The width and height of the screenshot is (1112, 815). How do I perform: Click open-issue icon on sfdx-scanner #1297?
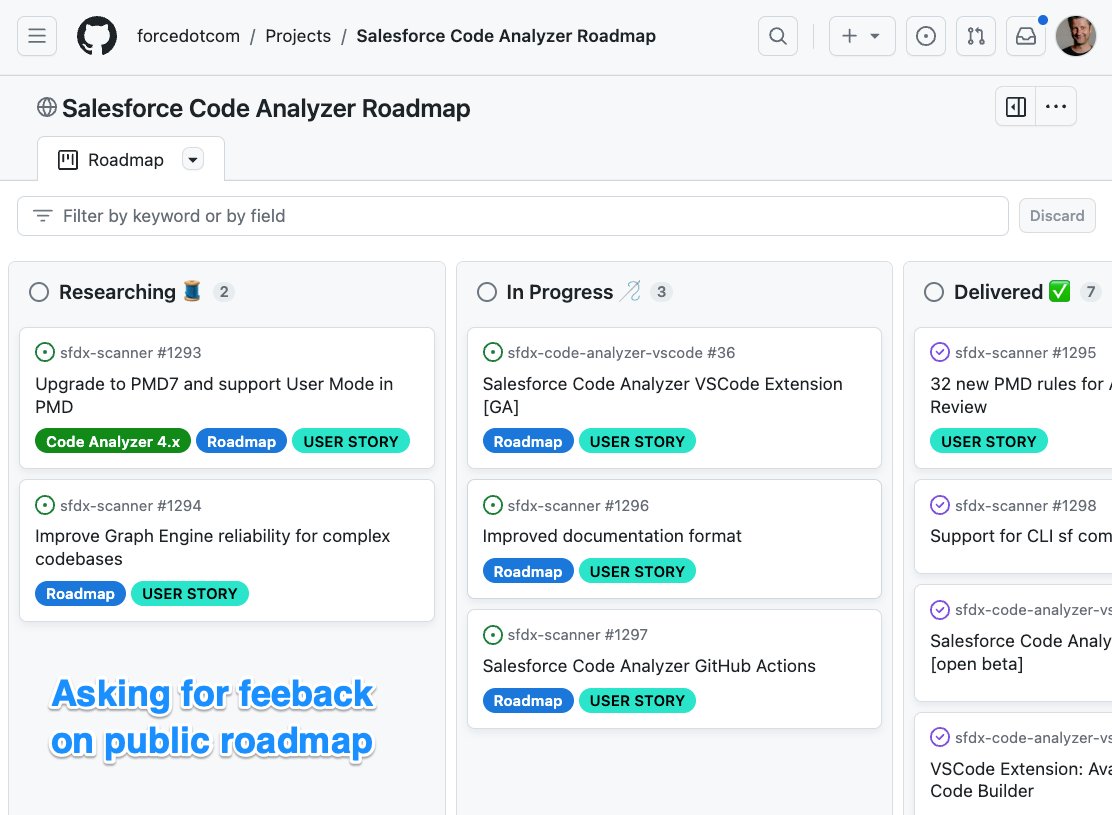(x=492, y=634)
